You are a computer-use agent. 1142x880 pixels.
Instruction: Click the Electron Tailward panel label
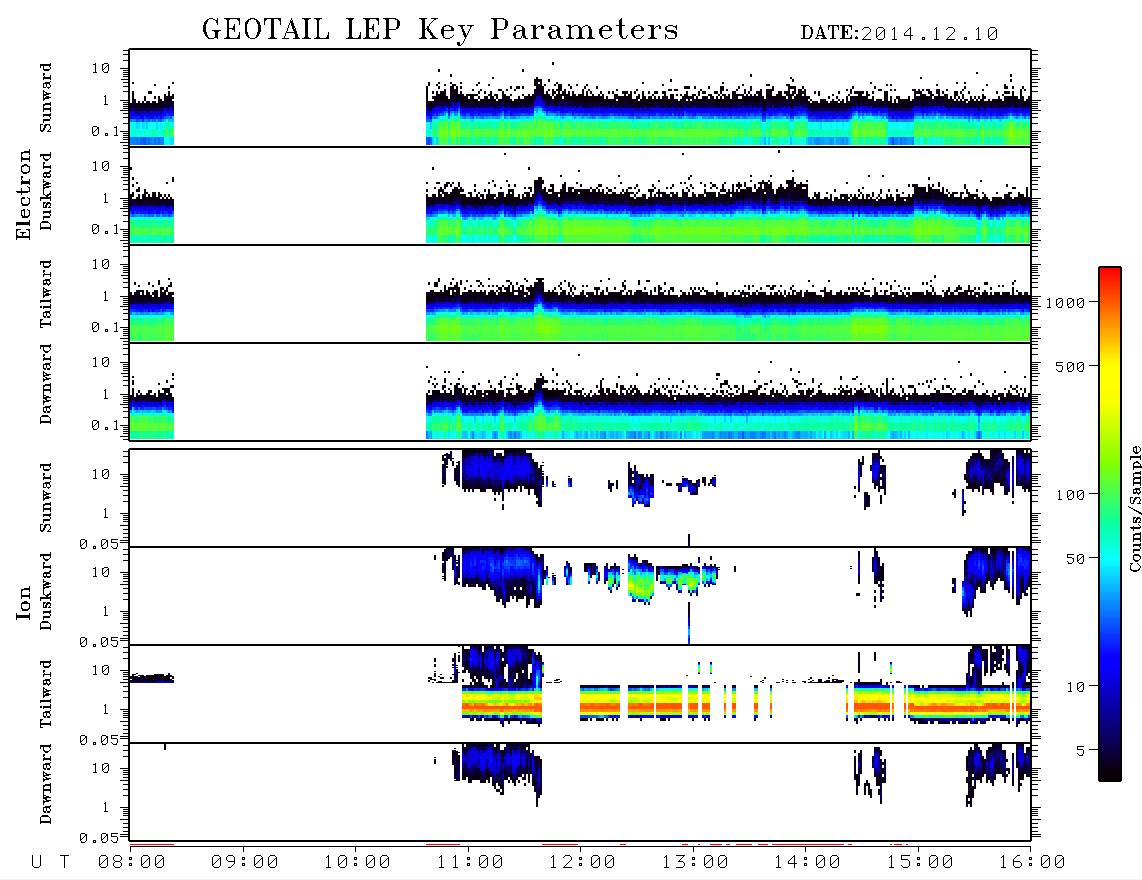point(45,294)
